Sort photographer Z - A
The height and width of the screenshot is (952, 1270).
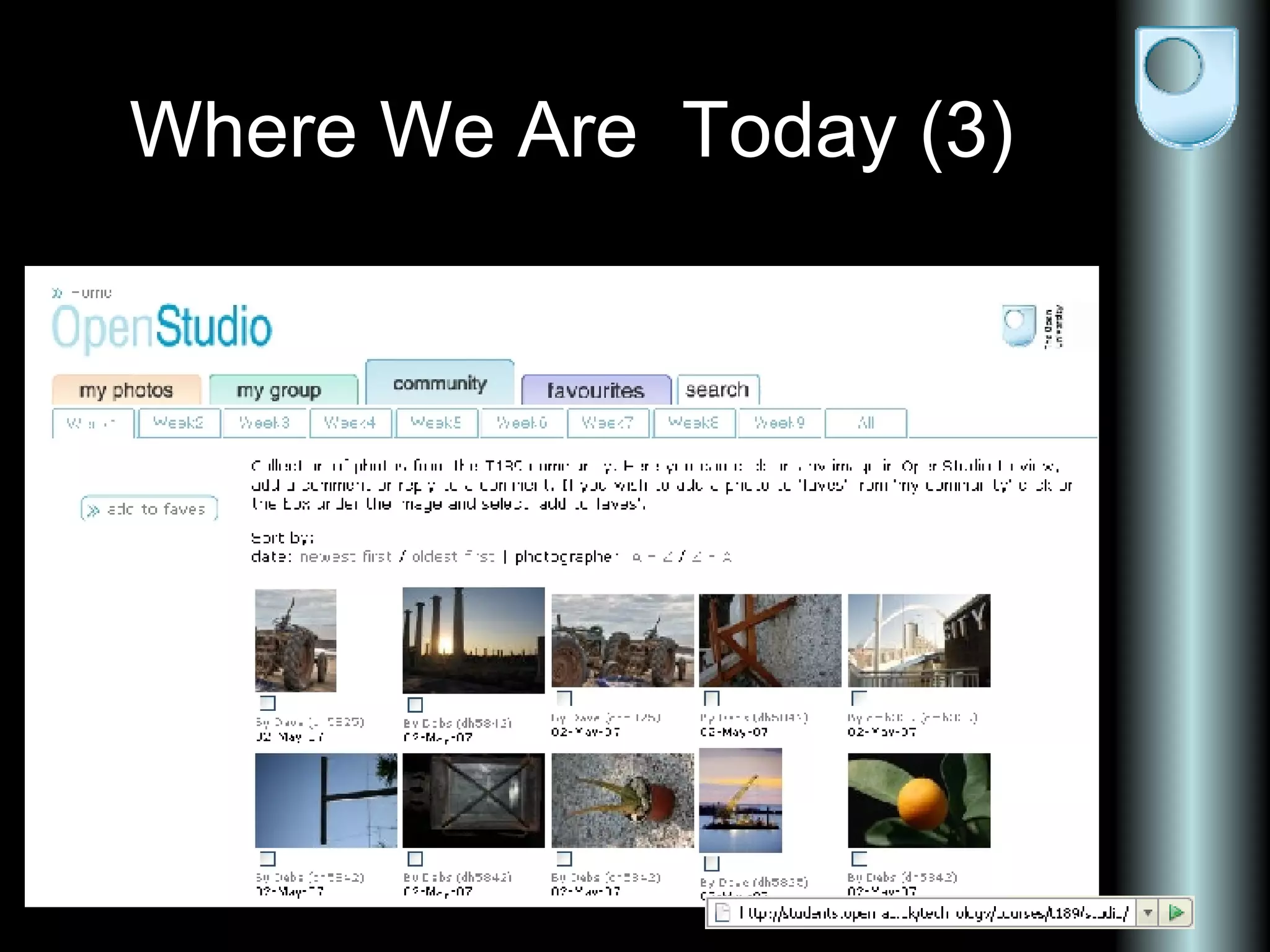point(711,557)
